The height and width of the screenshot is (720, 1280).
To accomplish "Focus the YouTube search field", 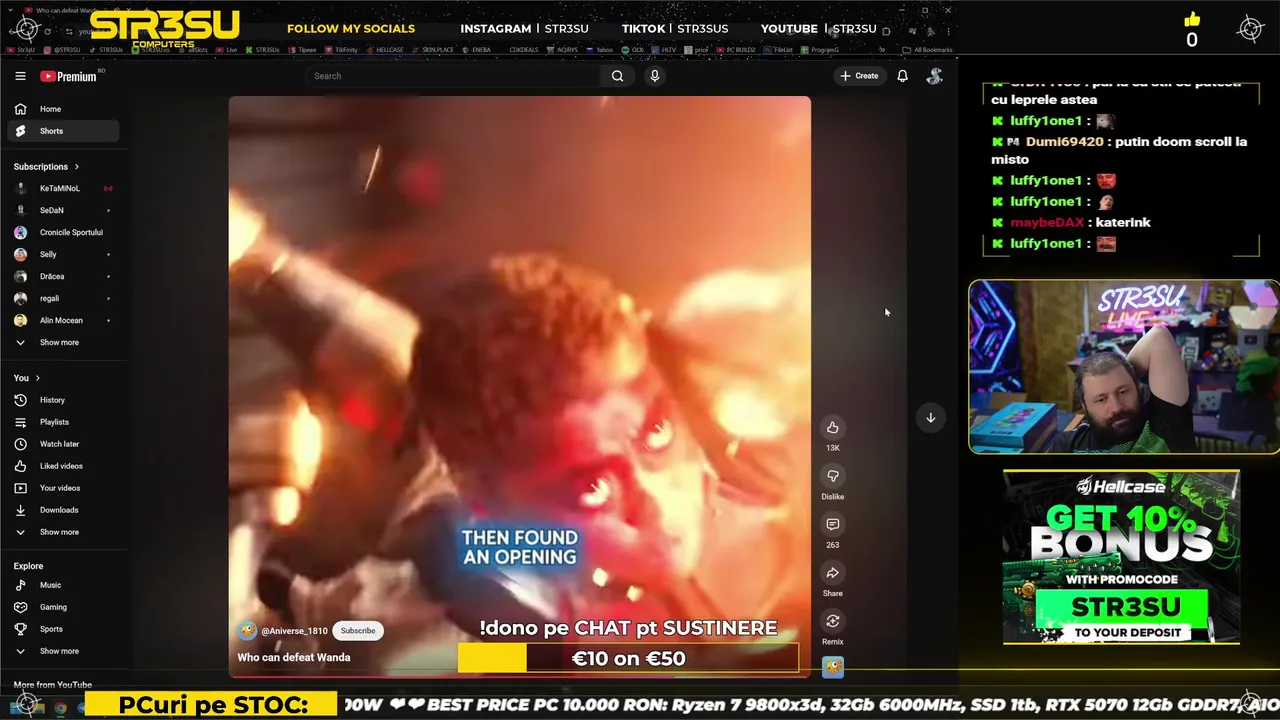I will point(453,76).
